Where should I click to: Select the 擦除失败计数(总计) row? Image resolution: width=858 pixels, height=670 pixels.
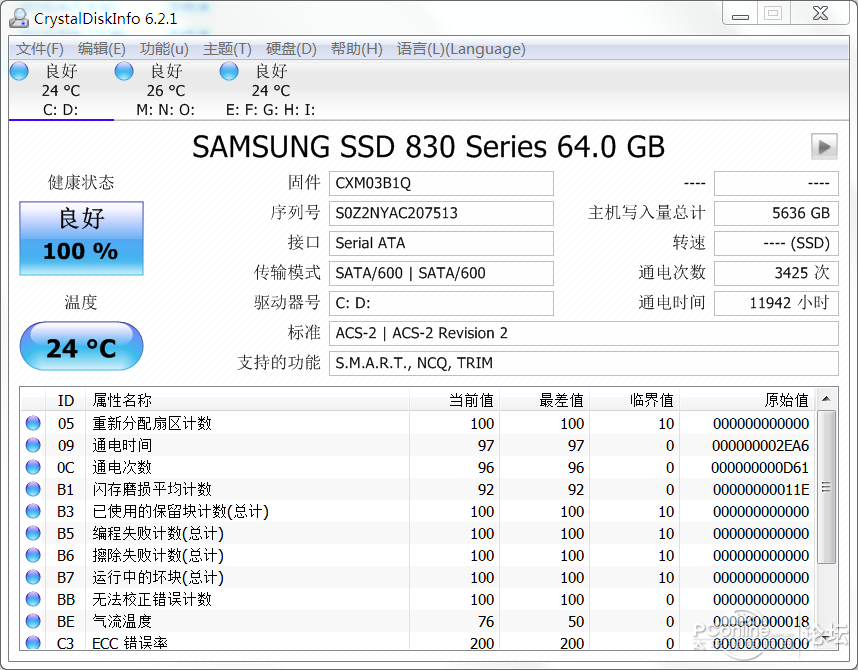tap(418, 555)
